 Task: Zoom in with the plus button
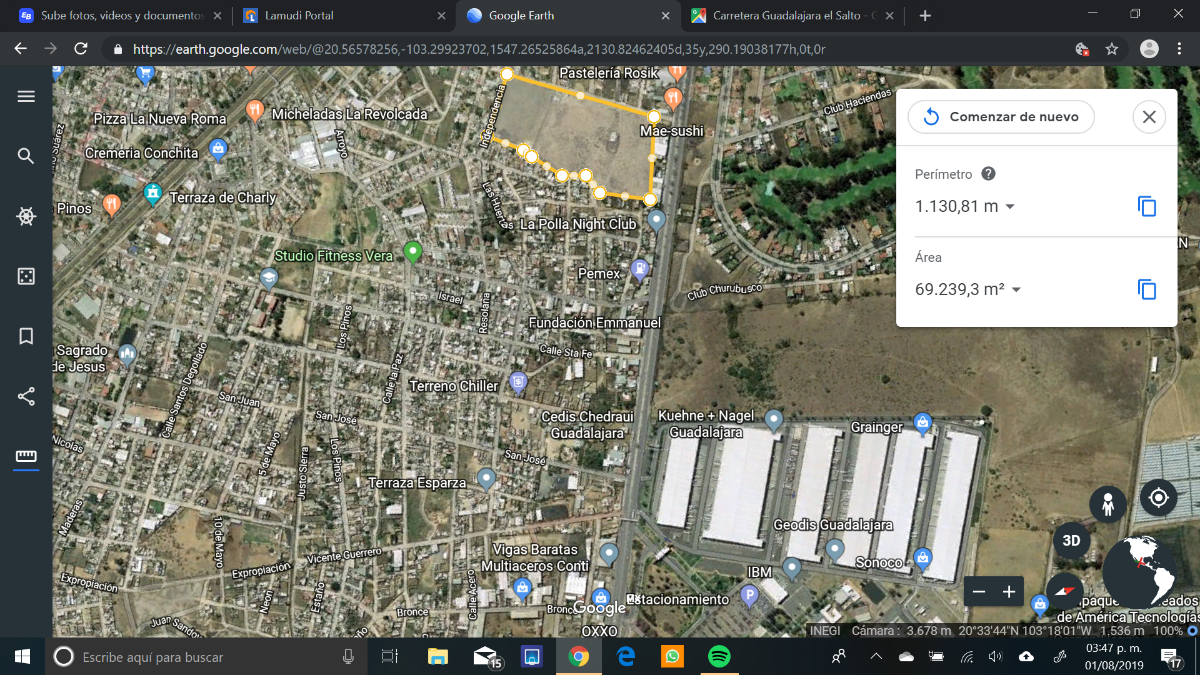(1009, 592)
